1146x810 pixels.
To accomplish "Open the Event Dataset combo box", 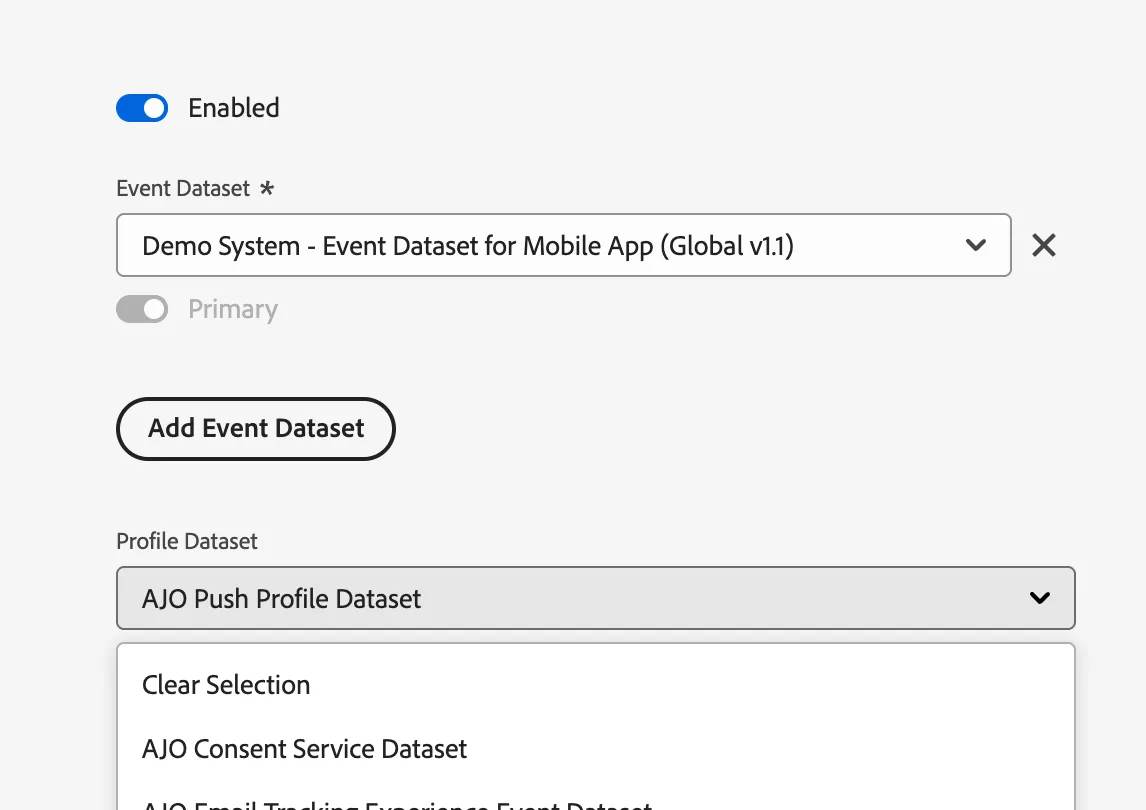I will (563, 246).
